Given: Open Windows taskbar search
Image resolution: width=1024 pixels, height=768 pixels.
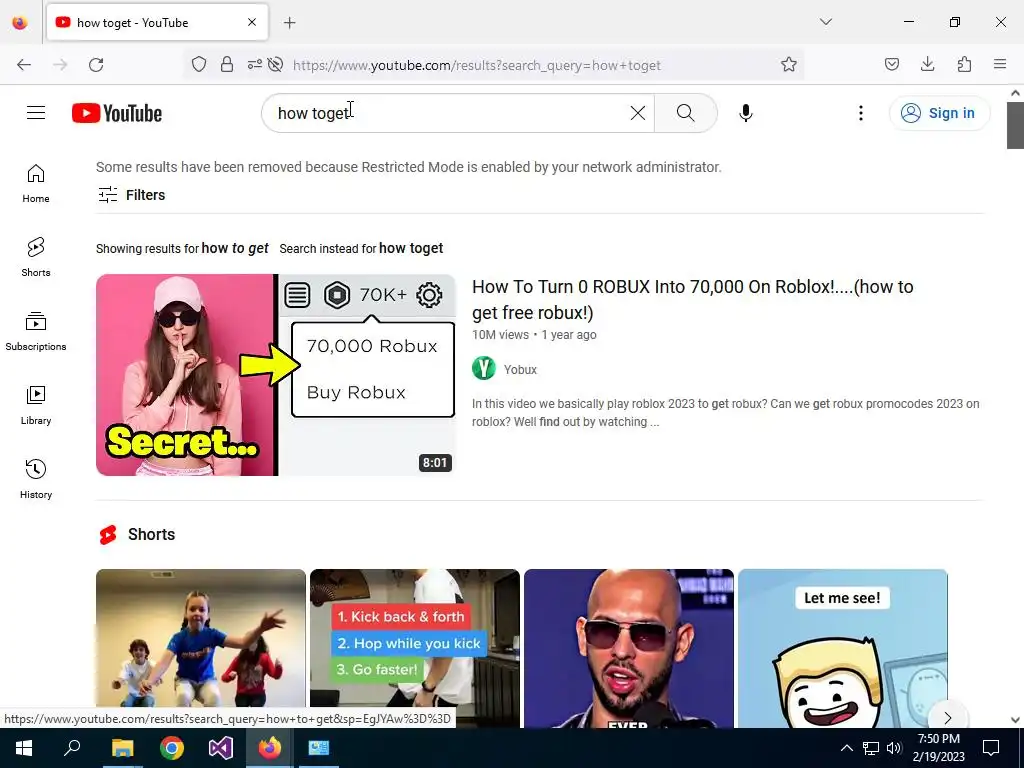Looking at the screenshot, I should tap(72, 748).
